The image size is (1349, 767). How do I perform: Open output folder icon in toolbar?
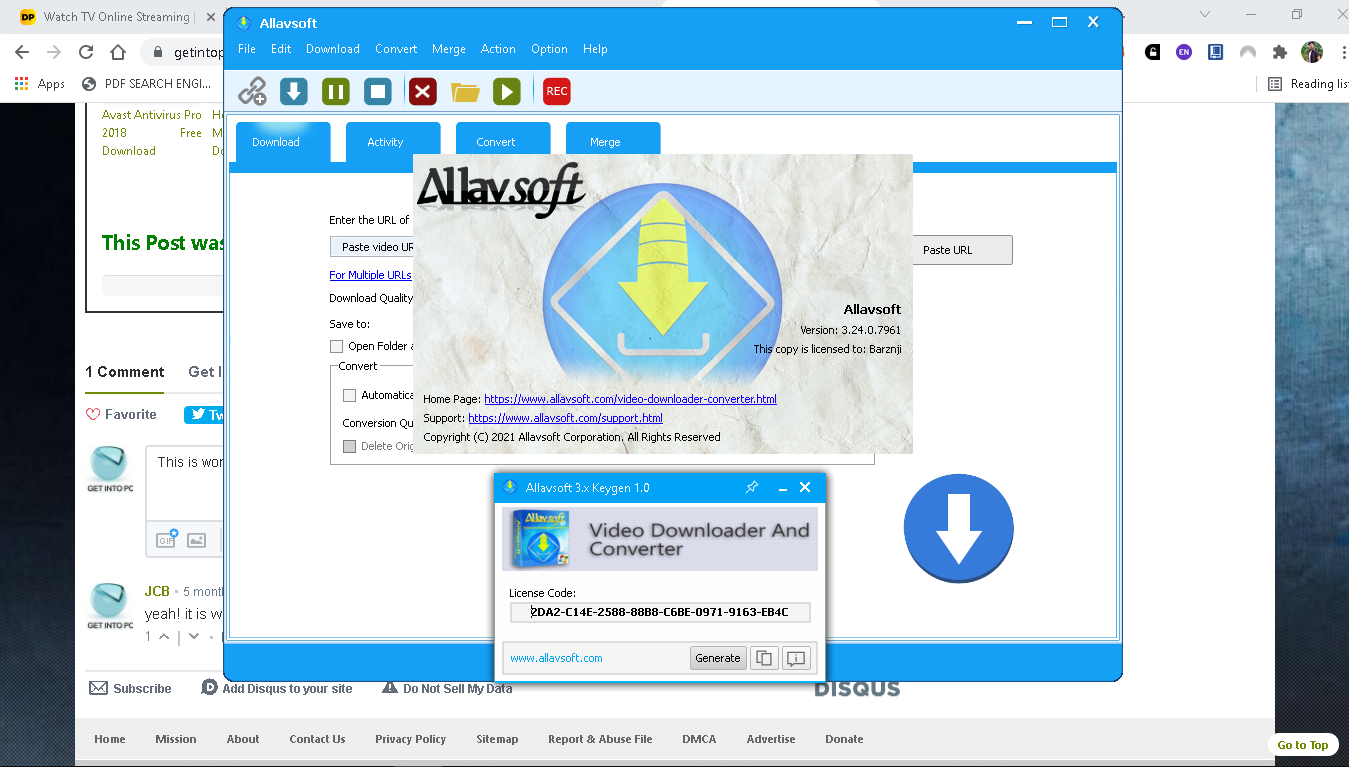click(x=465, y=92)
